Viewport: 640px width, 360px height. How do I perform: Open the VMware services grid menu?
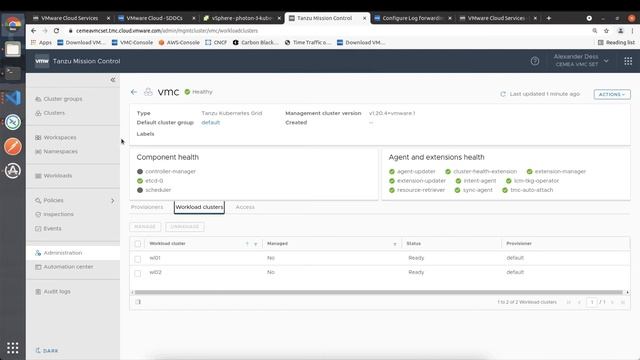tap(628, 61)
